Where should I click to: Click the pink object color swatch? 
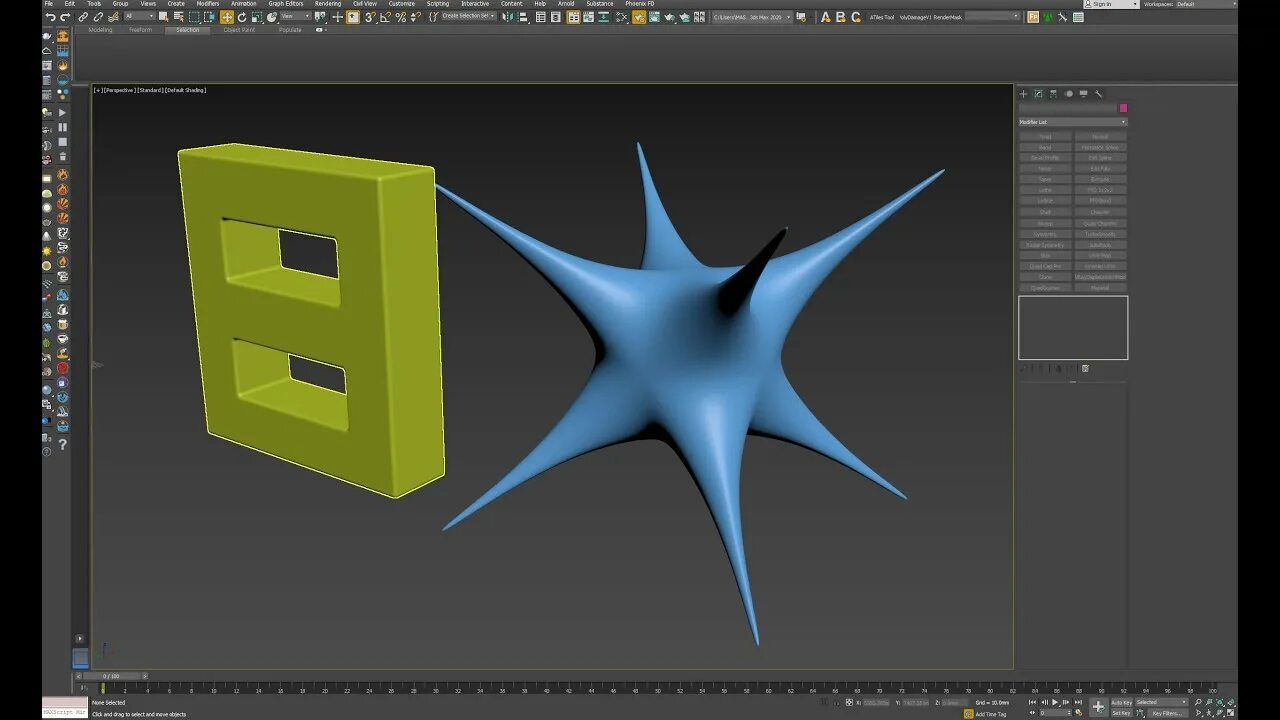point(1123,108)
